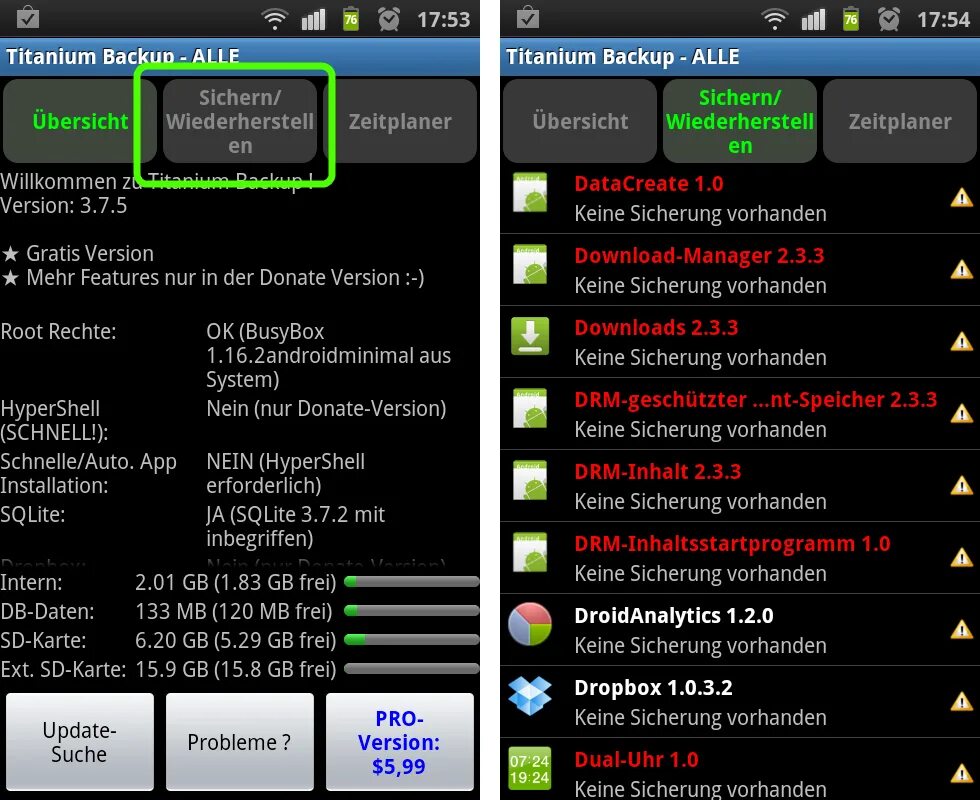Tap the Dual-Uhr clock icon
This screenshot has height=800, width=980.
point(530,768)
